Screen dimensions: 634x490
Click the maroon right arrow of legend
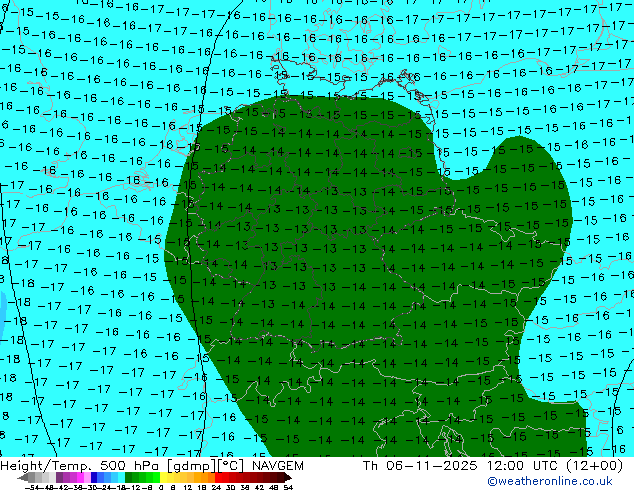click(287, 478)
